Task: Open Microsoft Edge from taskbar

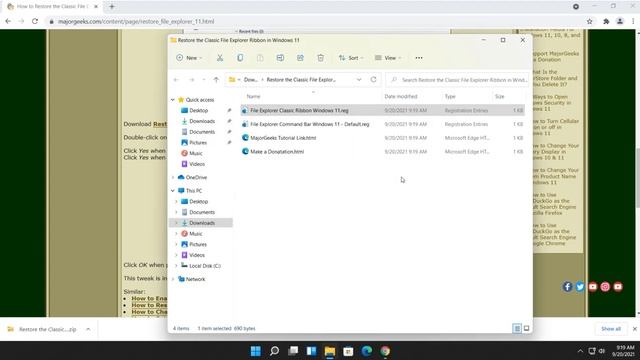Action: [x=367, y=351]
